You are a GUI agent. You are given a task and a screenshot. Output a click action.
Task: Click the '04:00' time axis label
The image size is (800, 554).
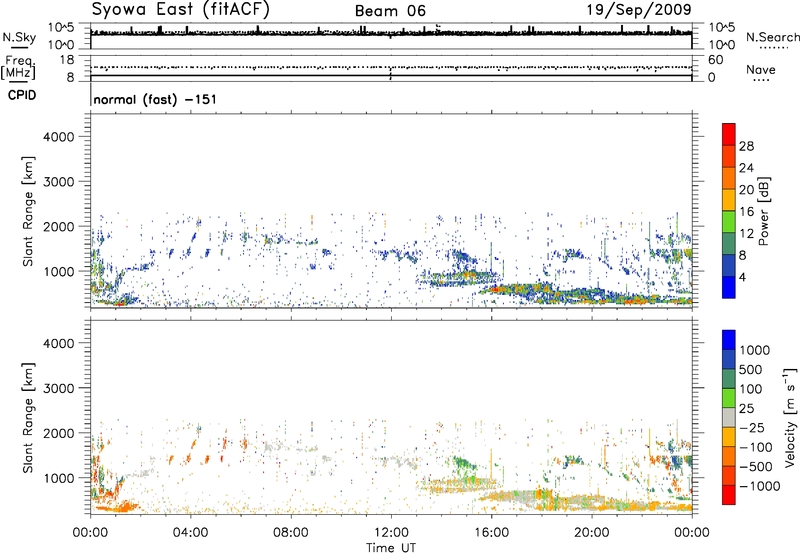[x=190, y=533]
